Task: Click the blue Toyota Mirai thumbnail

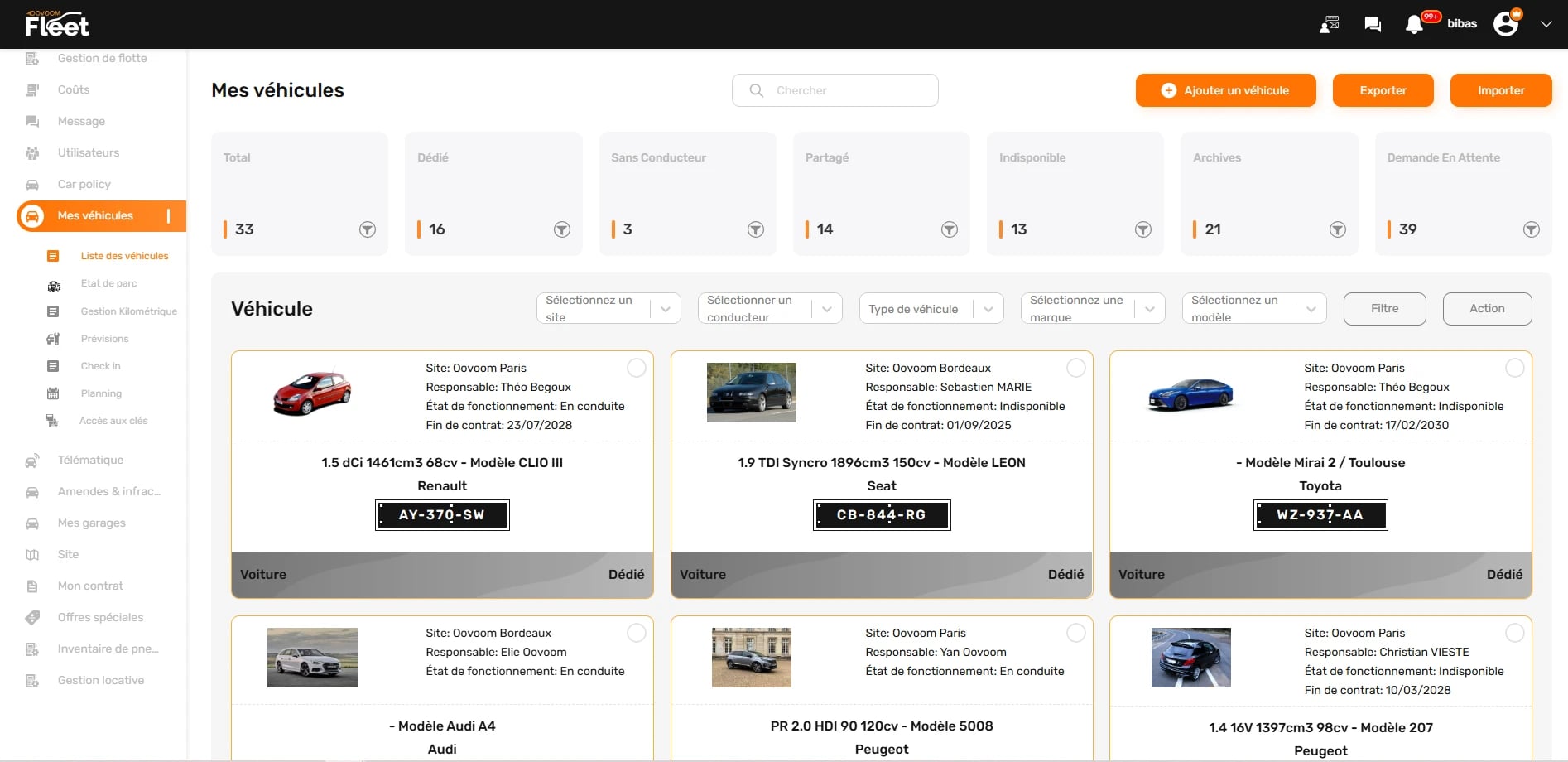Action: point(1190,394)
